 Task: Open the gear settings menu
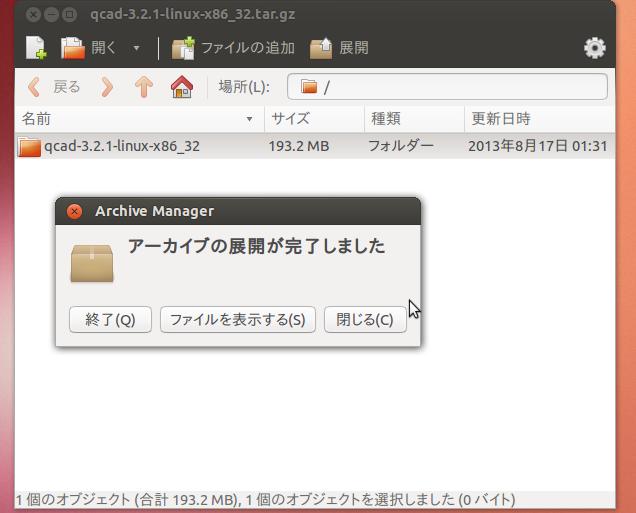click(595, 48)
